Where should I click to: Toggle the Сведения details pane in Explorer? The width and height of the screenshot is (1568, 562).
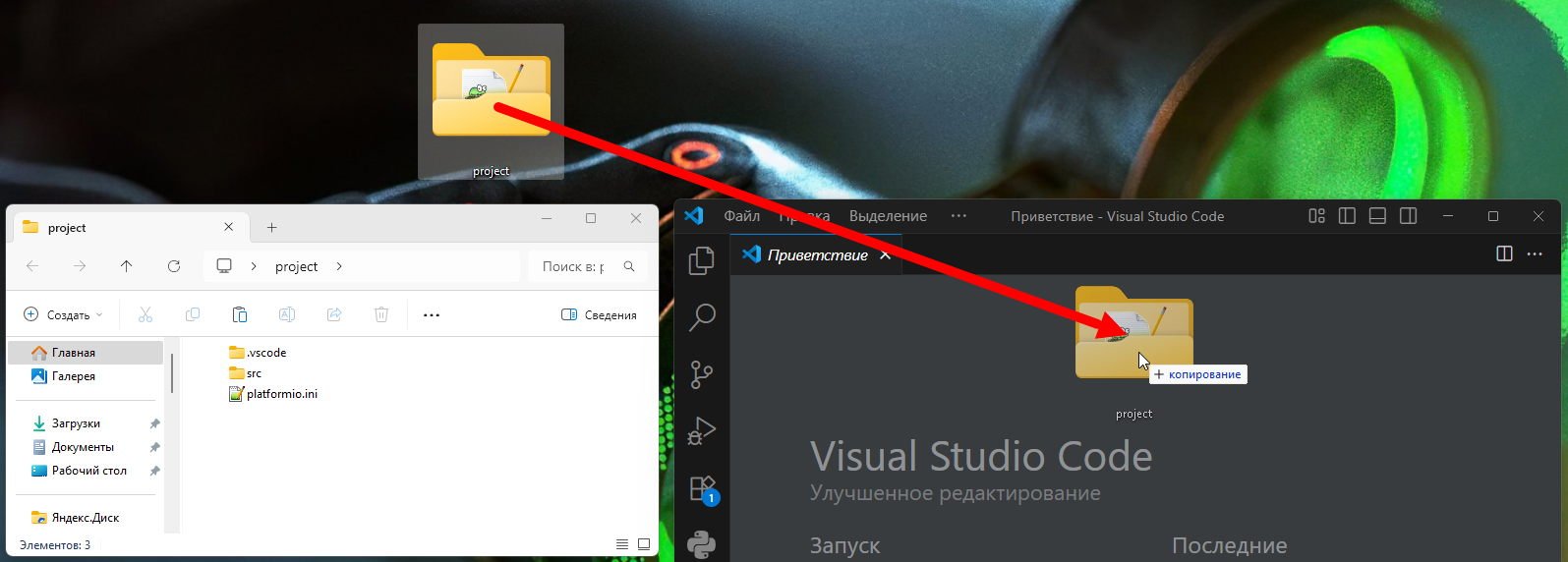coord(599,314)
